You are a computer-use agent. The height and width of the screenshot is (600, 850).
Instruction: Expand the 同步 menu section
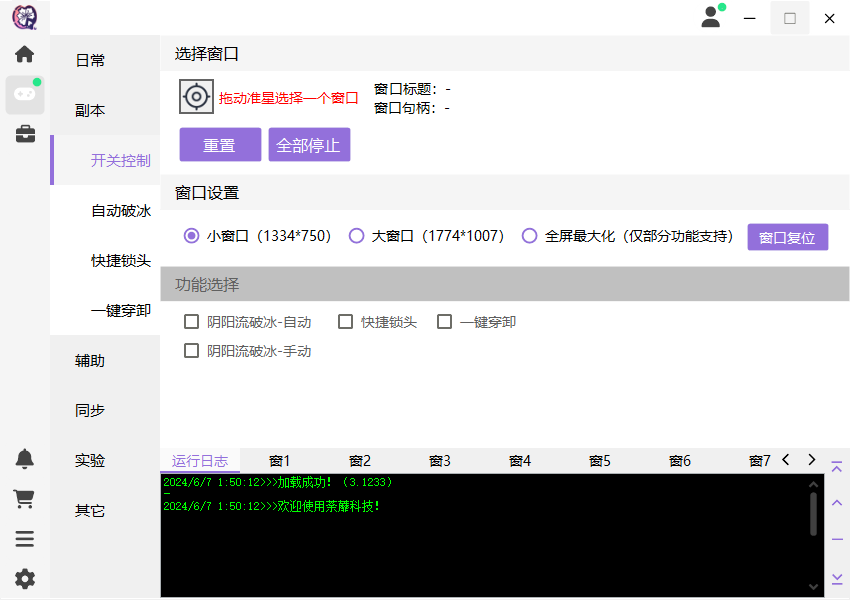[105, 410]
